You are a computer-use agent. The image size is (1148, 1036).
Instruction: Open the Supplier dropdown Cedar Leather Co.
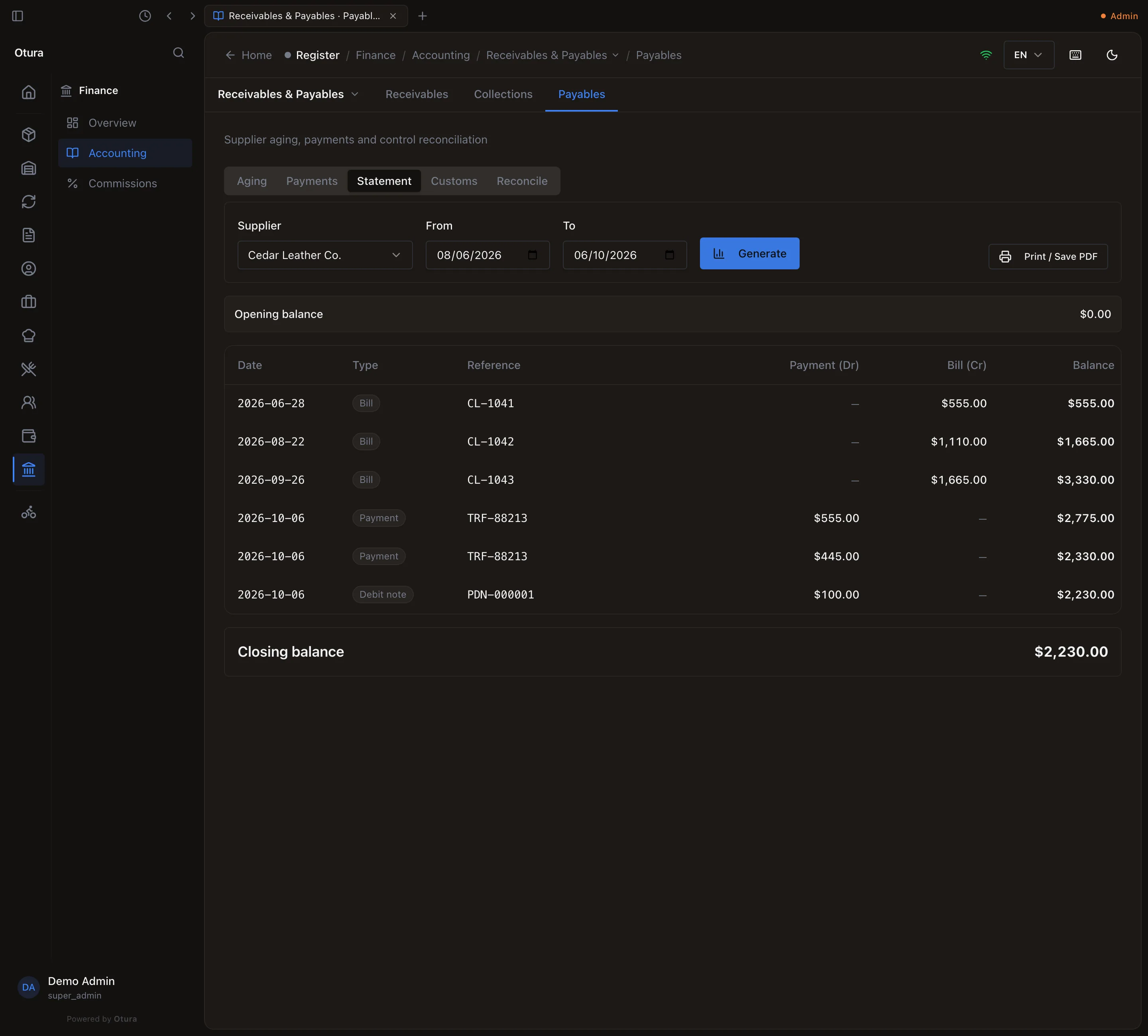click(x=324, y=255)
